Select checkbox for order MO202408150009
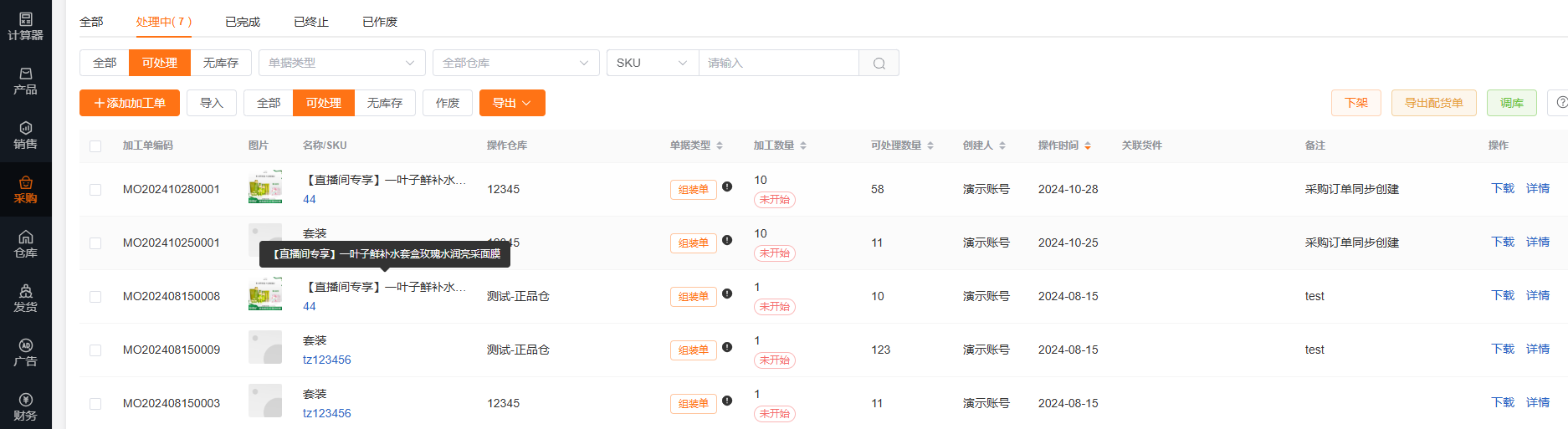Viewport: 1568px width, 429px height. click(x=95, y=350)
